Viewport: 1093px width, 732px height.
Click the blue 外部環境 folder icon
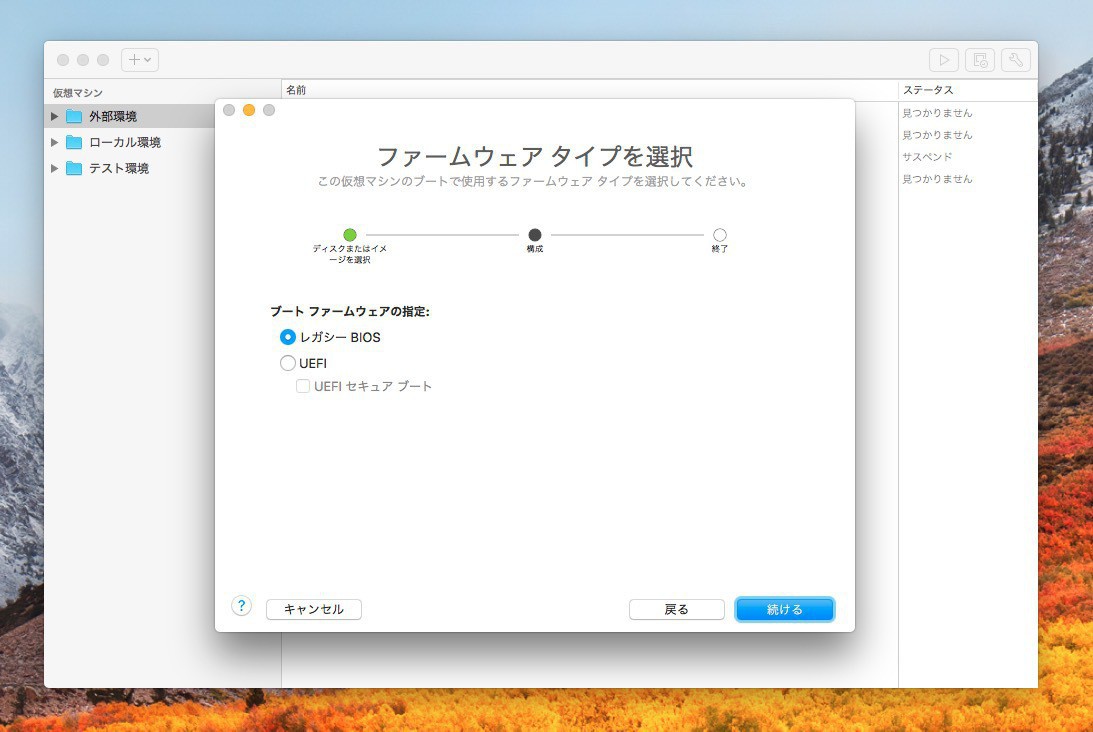click(74, 116)
